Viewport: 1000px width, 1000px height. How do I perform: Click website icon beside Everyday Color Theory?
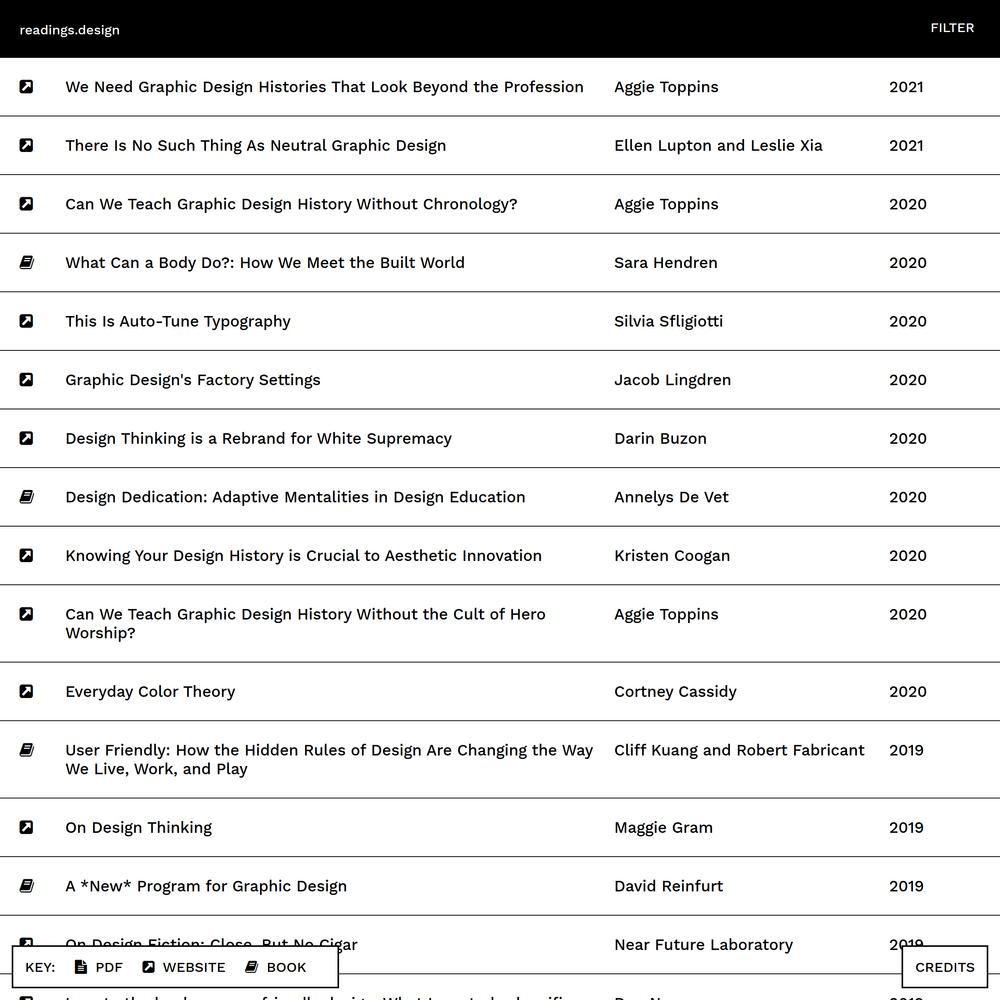26,692
